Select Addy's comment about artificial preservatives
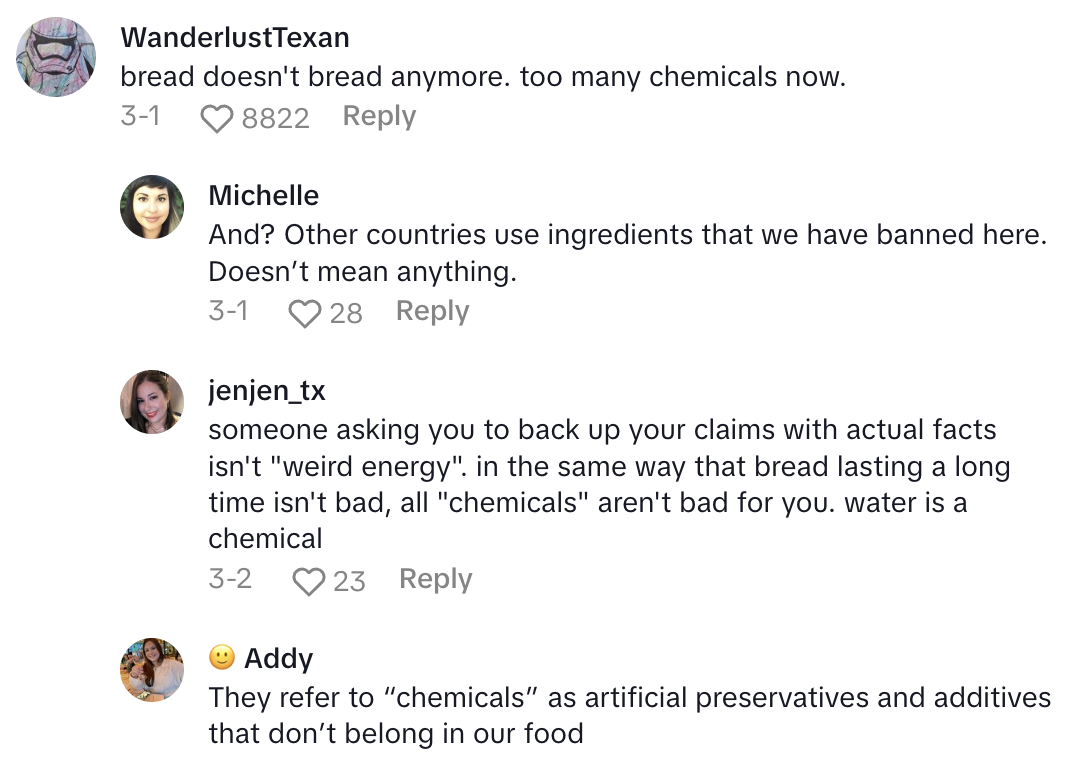Viewport: 1080px width, 760px height. tap(629, 715)
